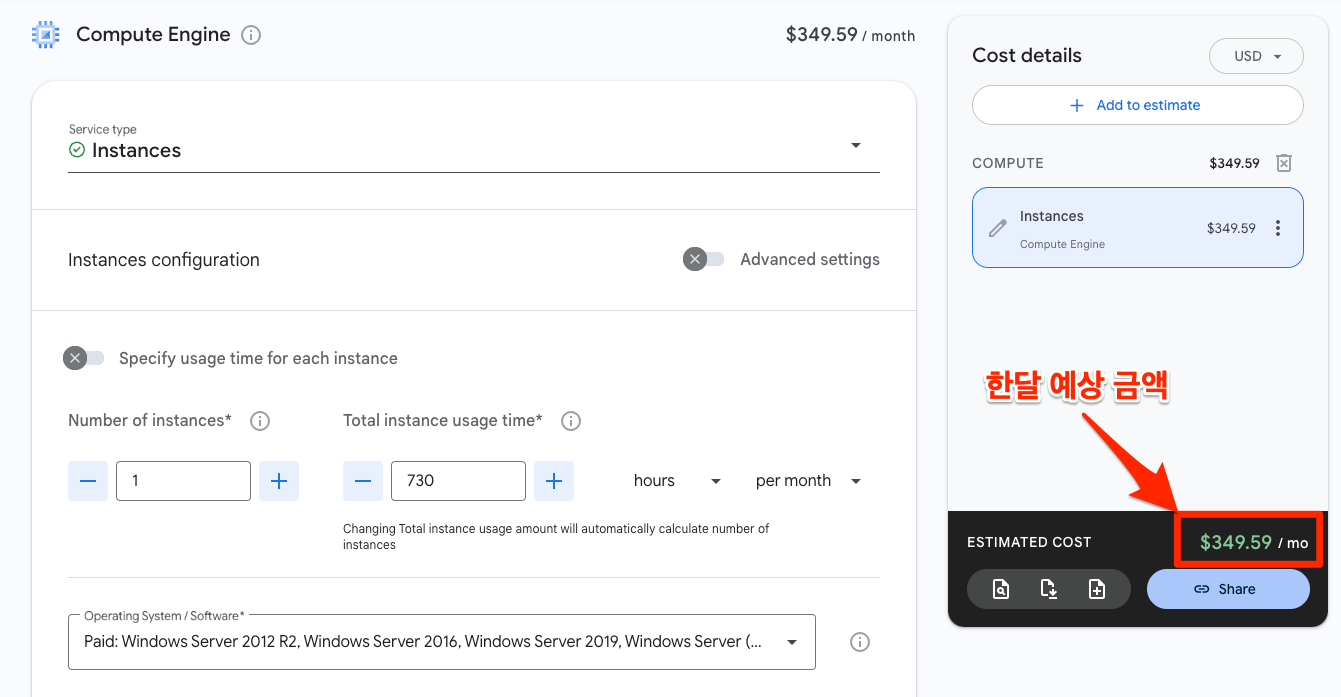Click Instances configuration heading

[x=164, y=260]
